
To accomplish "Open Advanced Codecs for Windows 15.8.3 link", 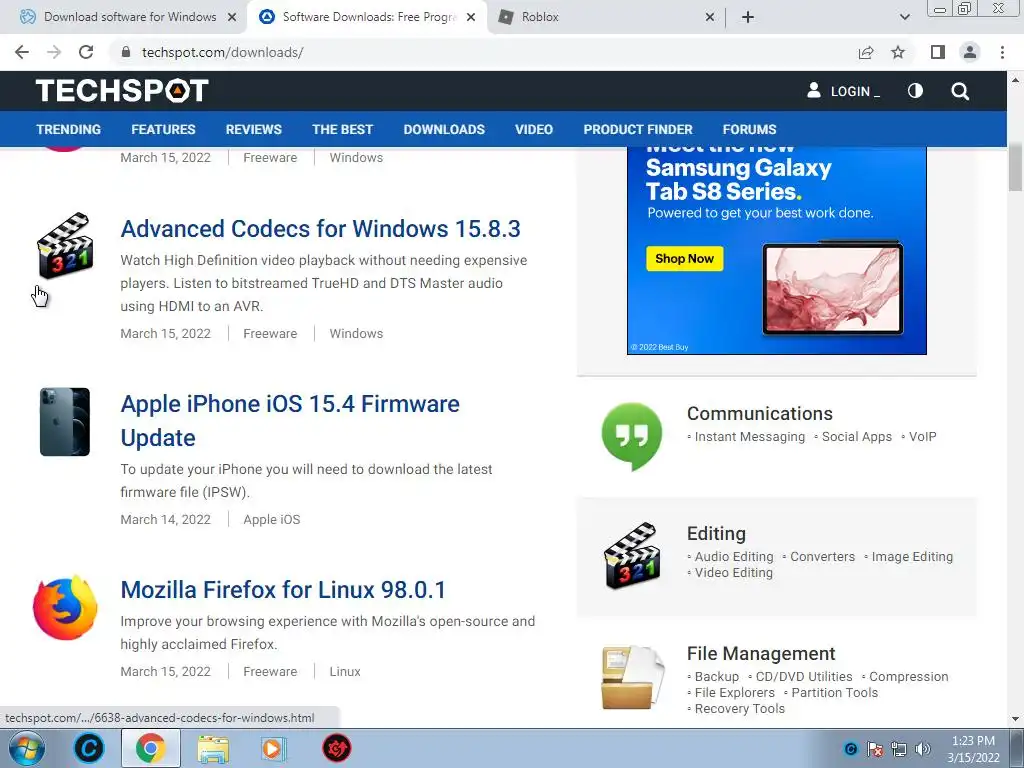I will pyautogui.click(x=321, y=229).
